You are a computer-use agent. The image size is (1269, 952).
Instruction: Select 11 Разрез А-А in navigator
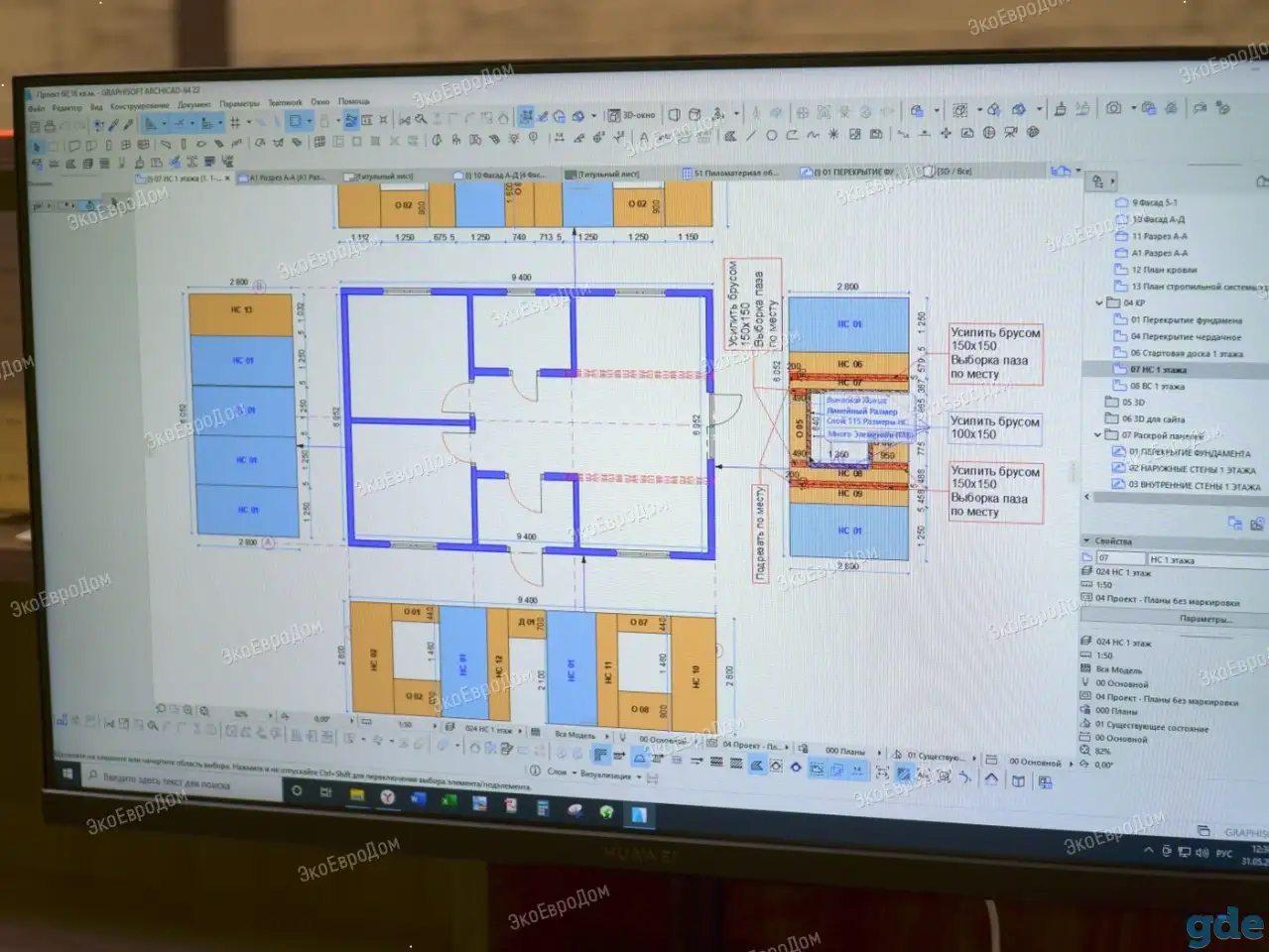[1159, 236]
